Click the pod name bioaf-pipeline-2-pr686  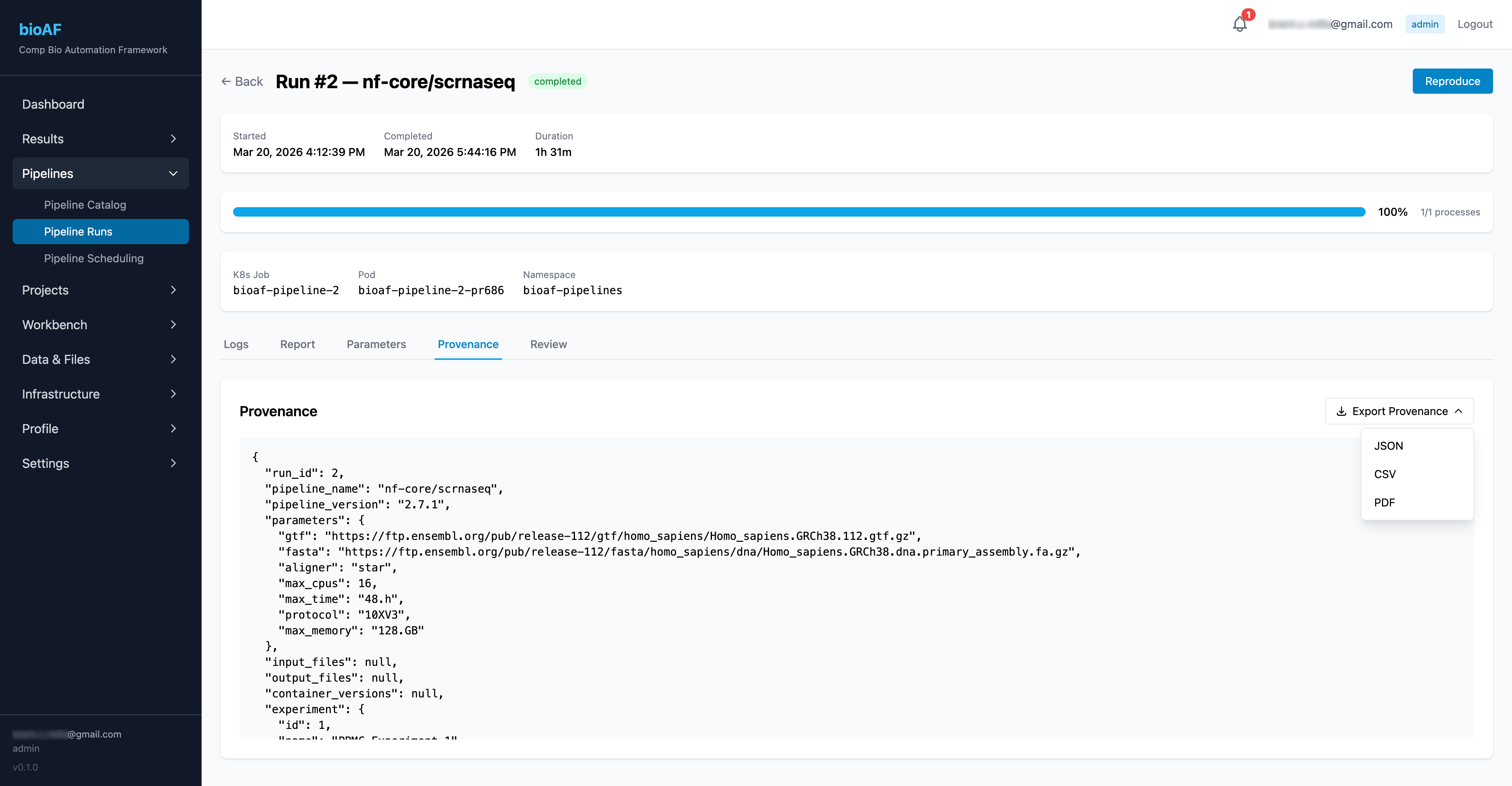(x=431, y=290)
